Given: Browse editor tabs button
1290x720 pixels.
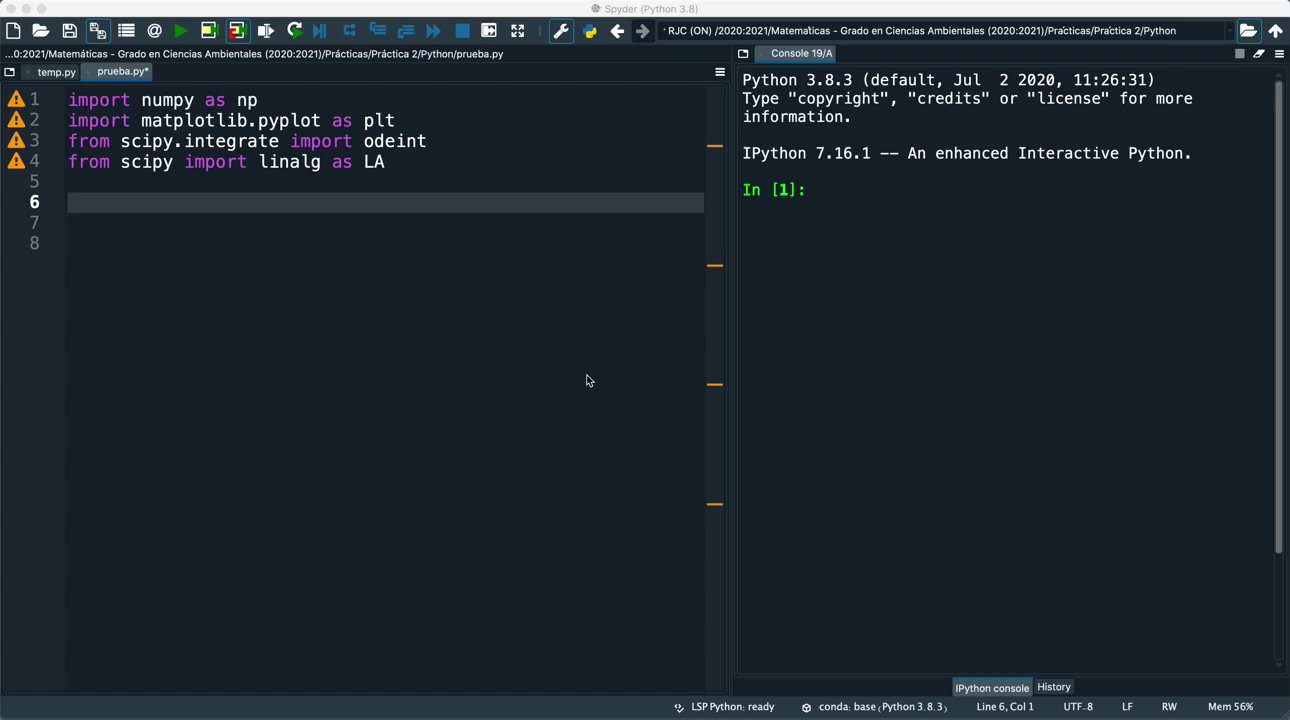Looking at the screenshot, I should point(10,72).
